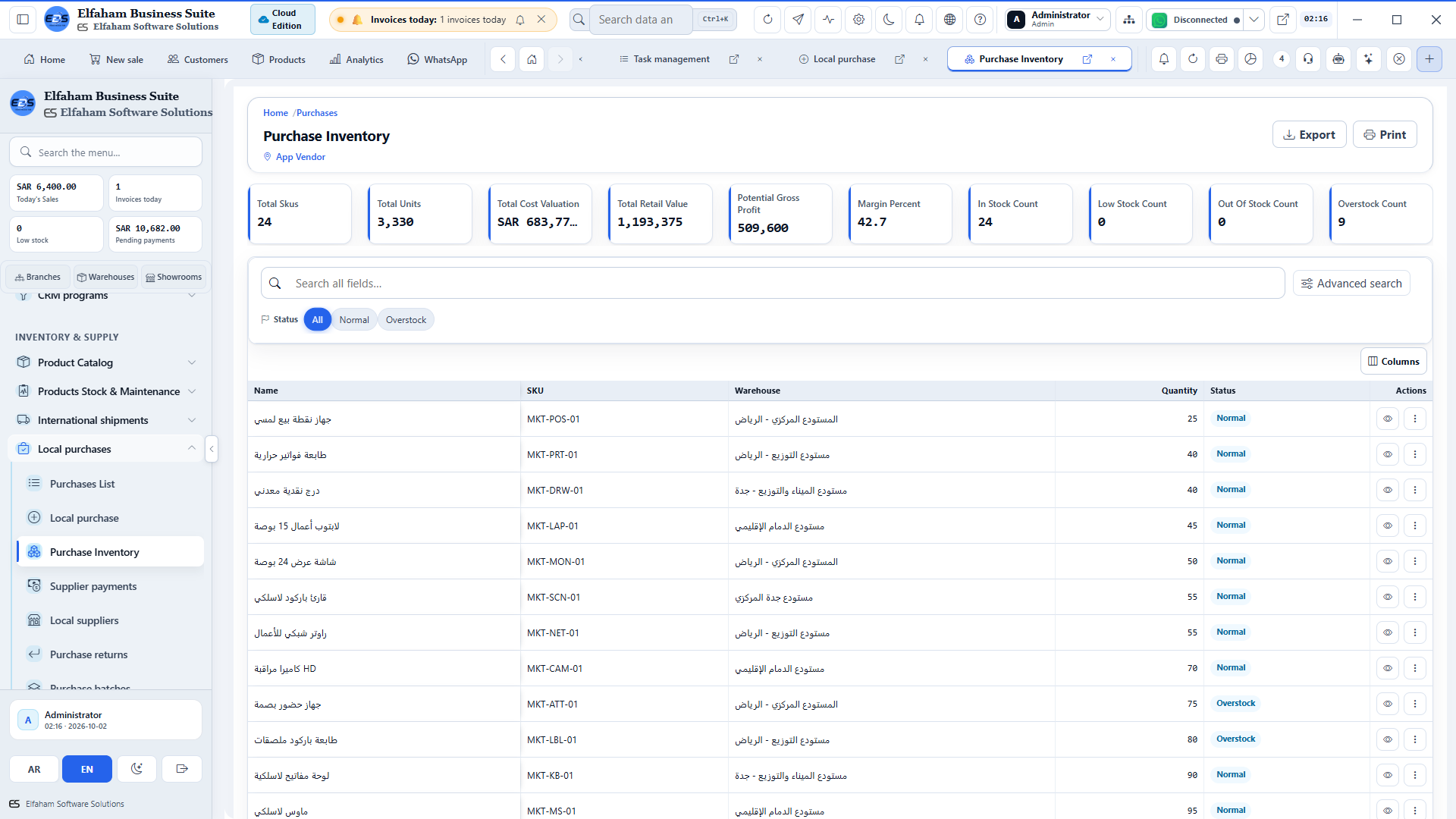
Task: Click the Export button
Action: coord(1309,134)
